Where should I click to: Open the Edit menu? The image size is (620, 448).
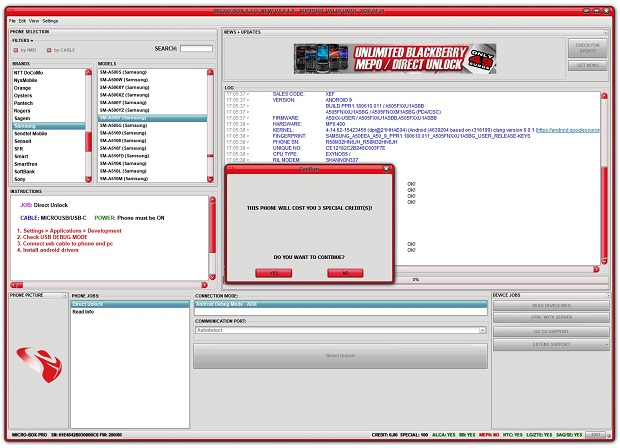22,21
